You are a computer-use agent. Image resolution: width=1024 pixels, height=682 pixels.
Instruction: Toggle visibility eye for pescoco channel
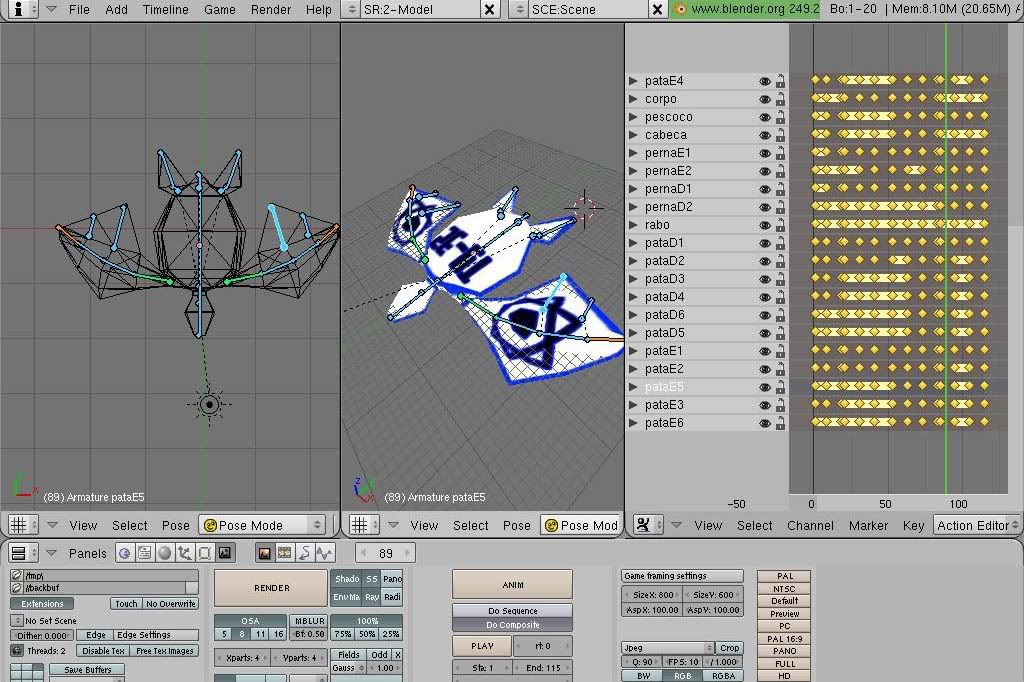pyautogui.click(x=765, y=118)
